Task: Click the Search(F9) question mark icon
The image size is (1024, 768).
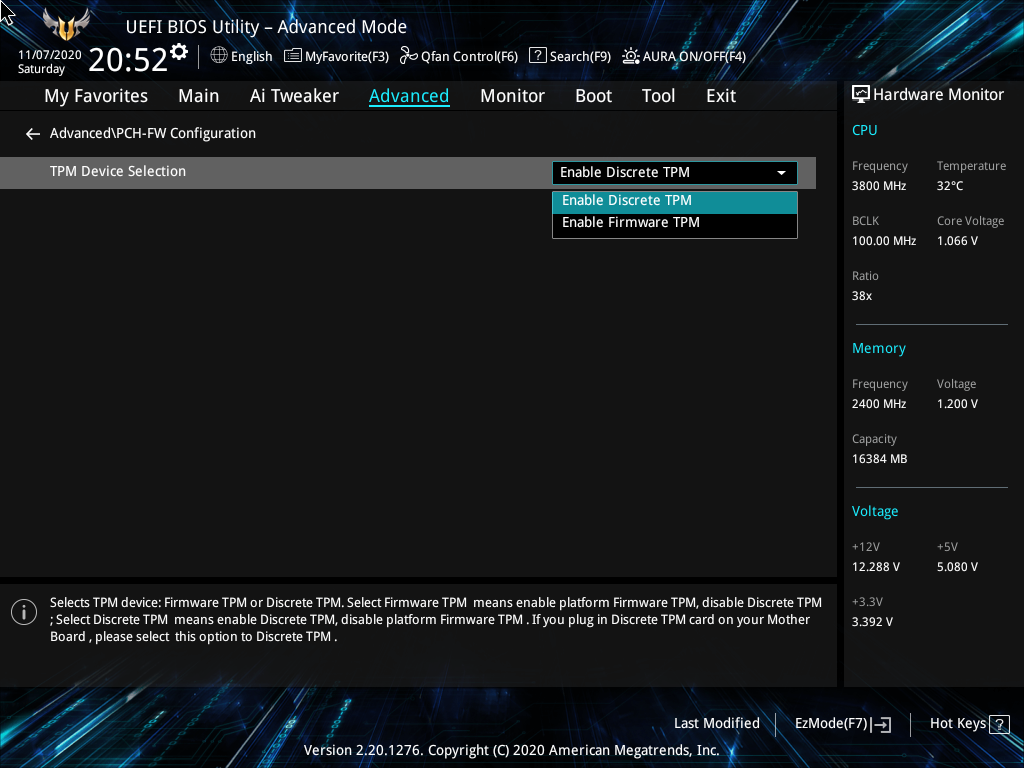Action: (x=537, y=56)
